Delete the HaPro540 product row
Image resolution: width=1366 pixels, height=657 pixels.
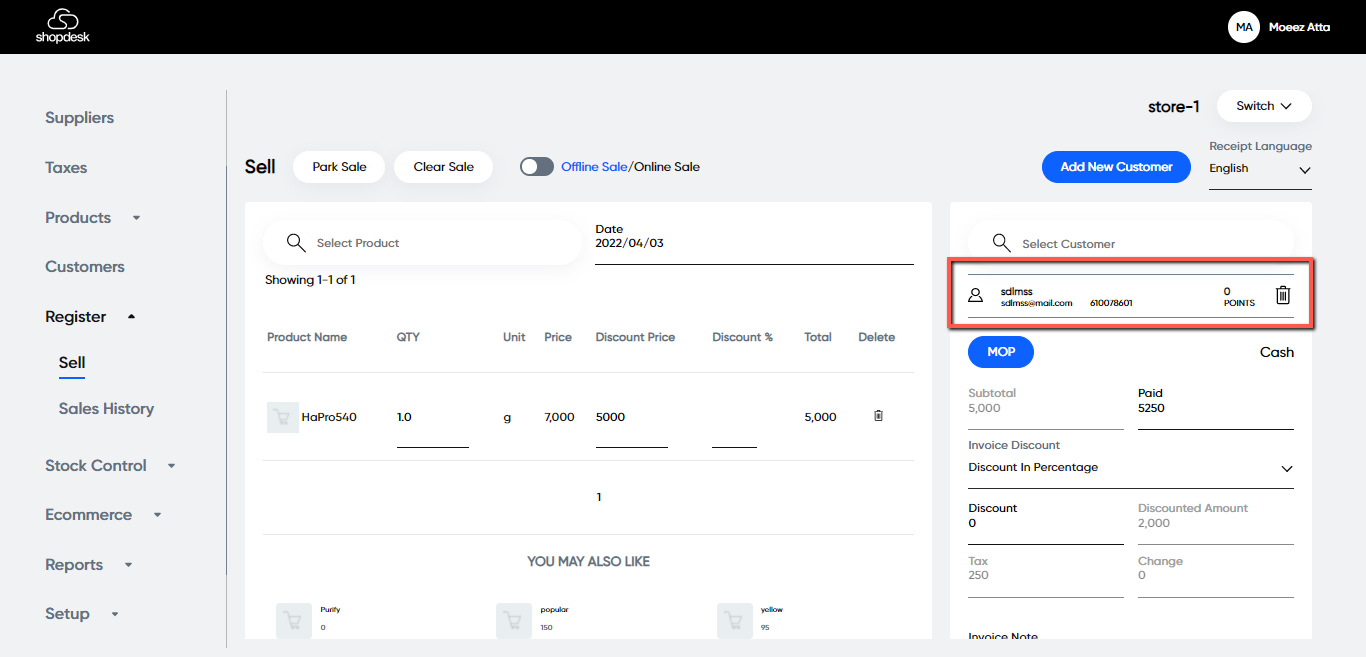pyautogui.click(x=878, y=416)
